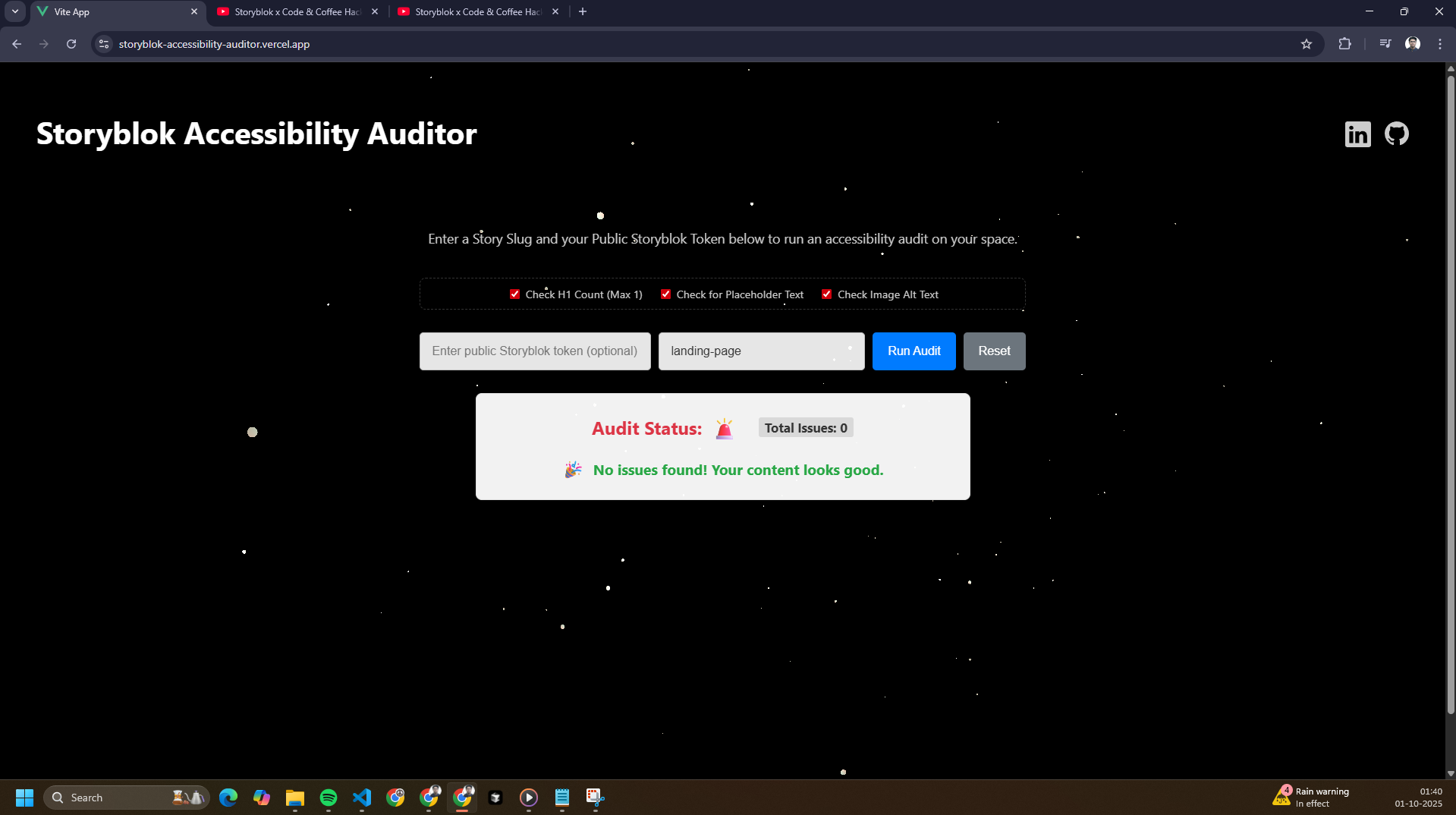
Task: Click the Audit Status heading
Action: pyautogui.click(x=646, y=429)
